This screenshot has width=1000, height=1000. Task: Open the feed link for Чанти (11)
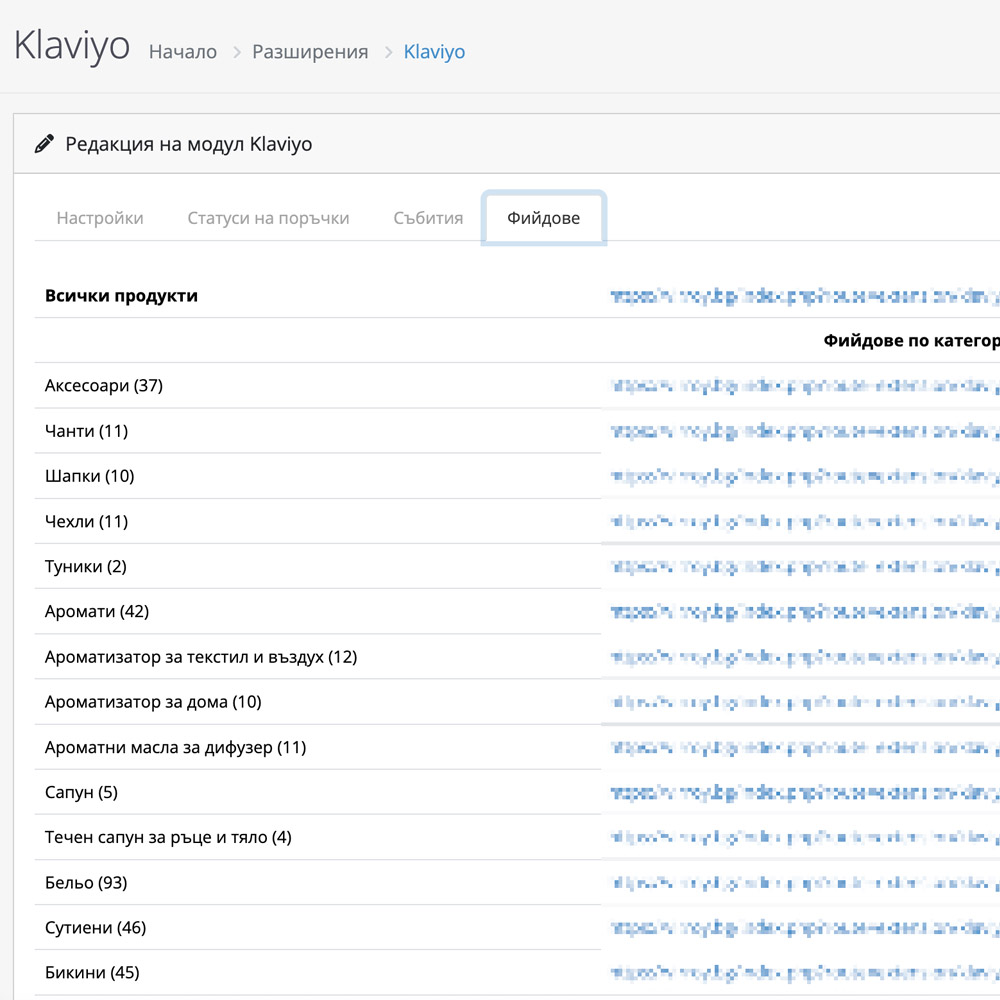805,431
